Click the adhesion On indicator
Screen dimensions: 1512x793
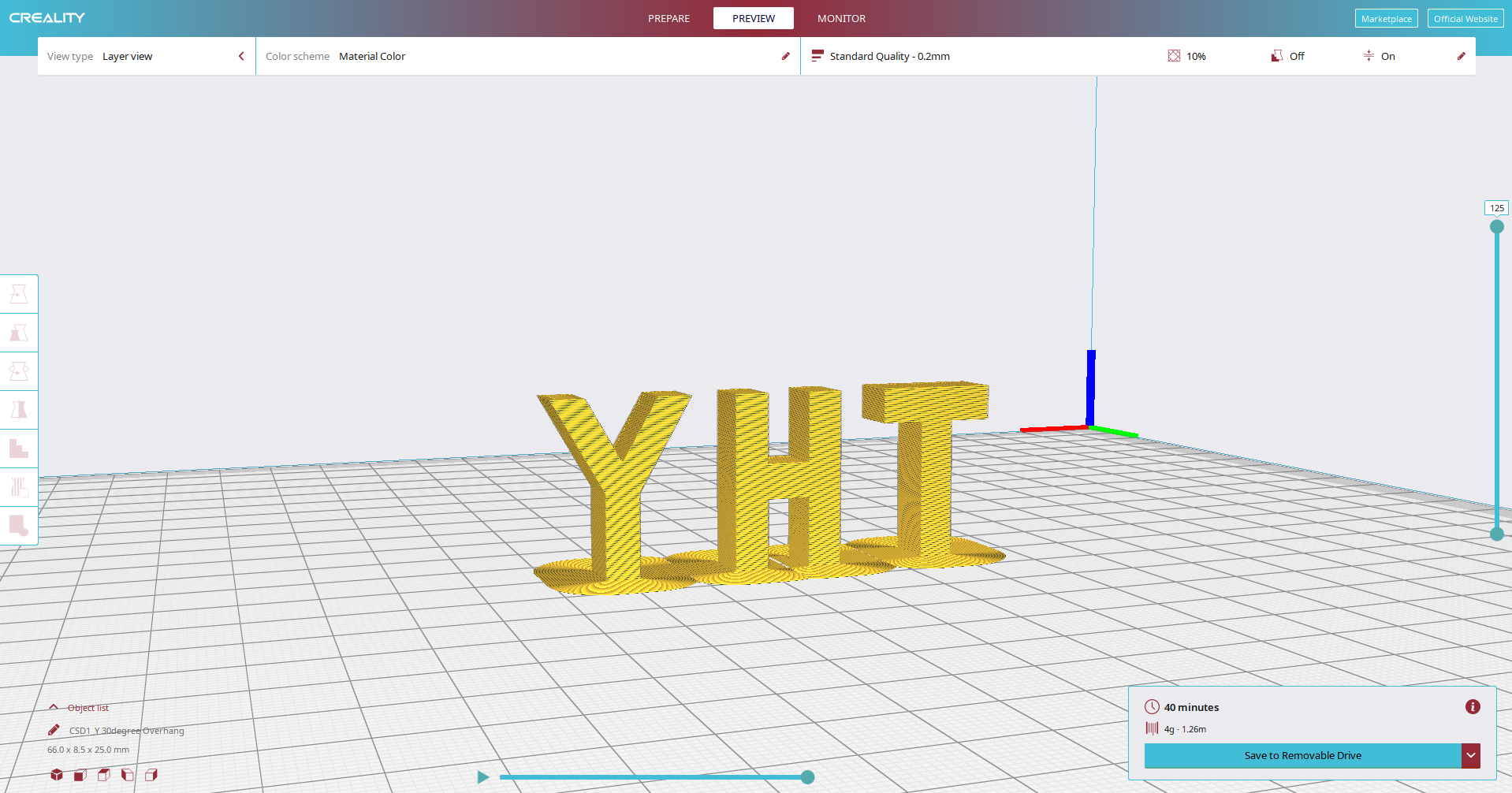click(x=1380, y=56)
